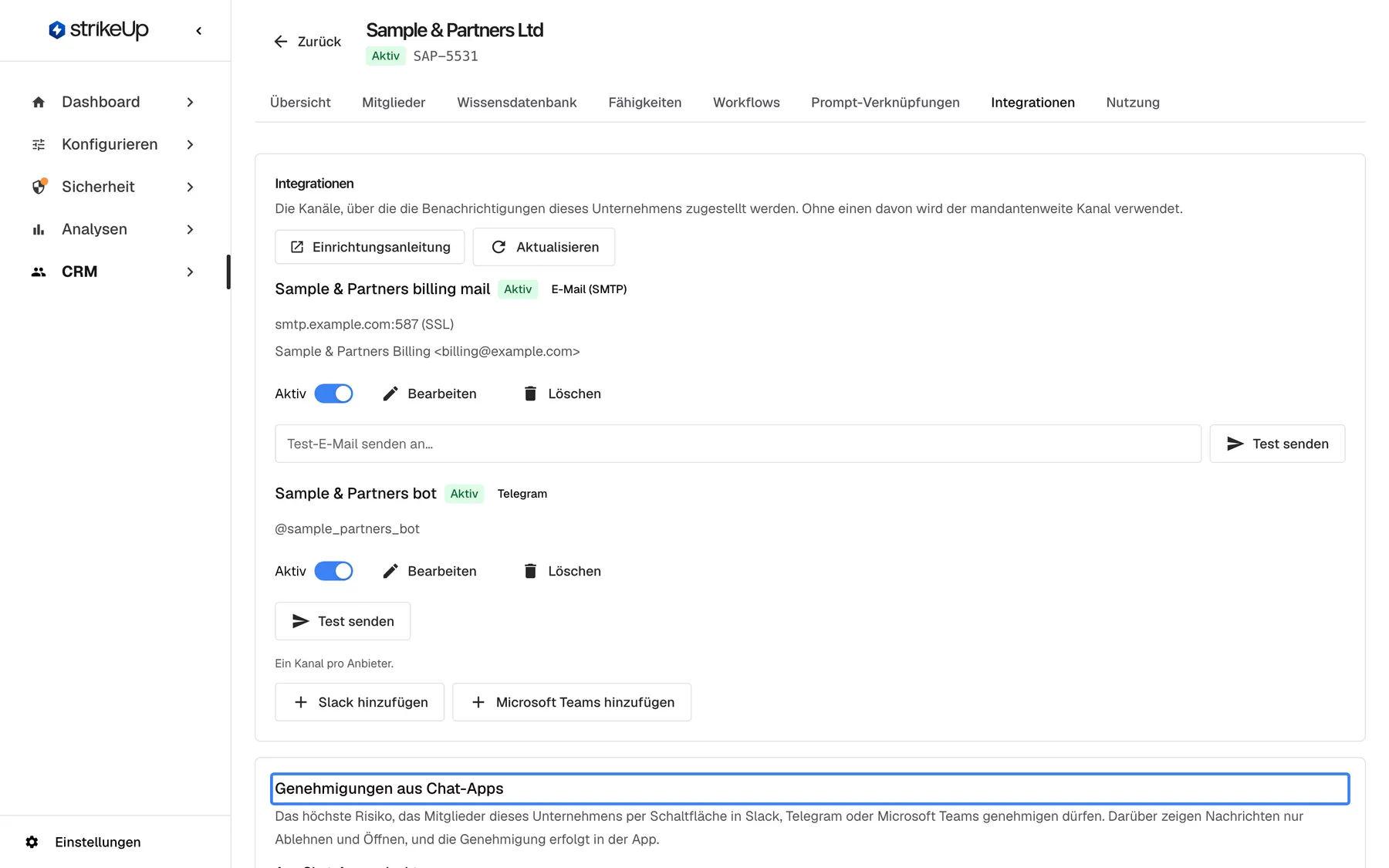
Task: Click the pencil icon for billing mail
Action: 390,393
